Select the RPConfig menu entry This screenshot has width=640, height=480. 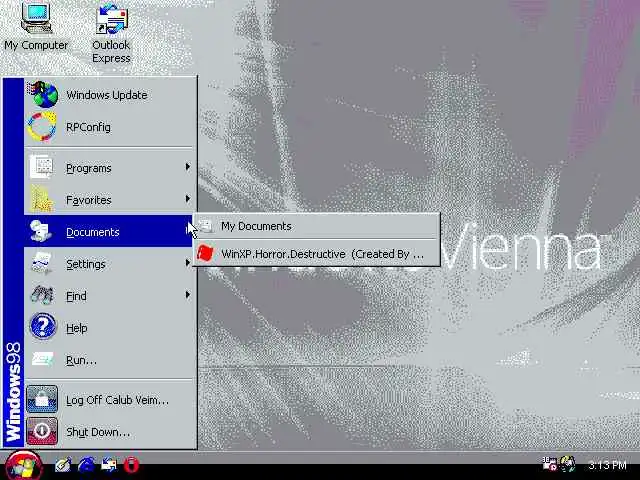click(x=109, y=127)
